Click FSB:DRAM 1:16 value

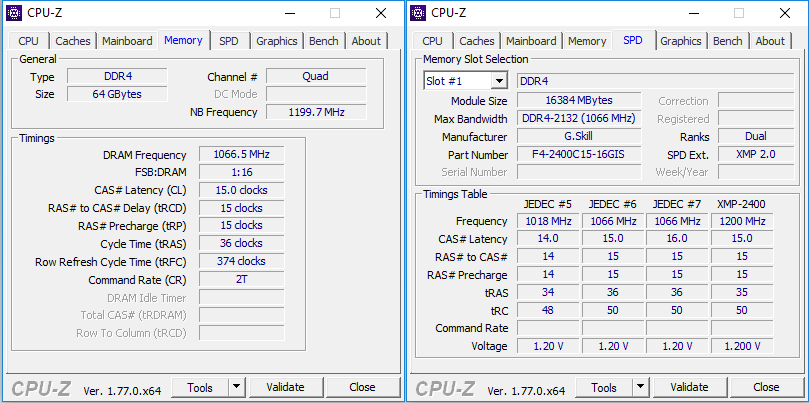coord(241,172)
